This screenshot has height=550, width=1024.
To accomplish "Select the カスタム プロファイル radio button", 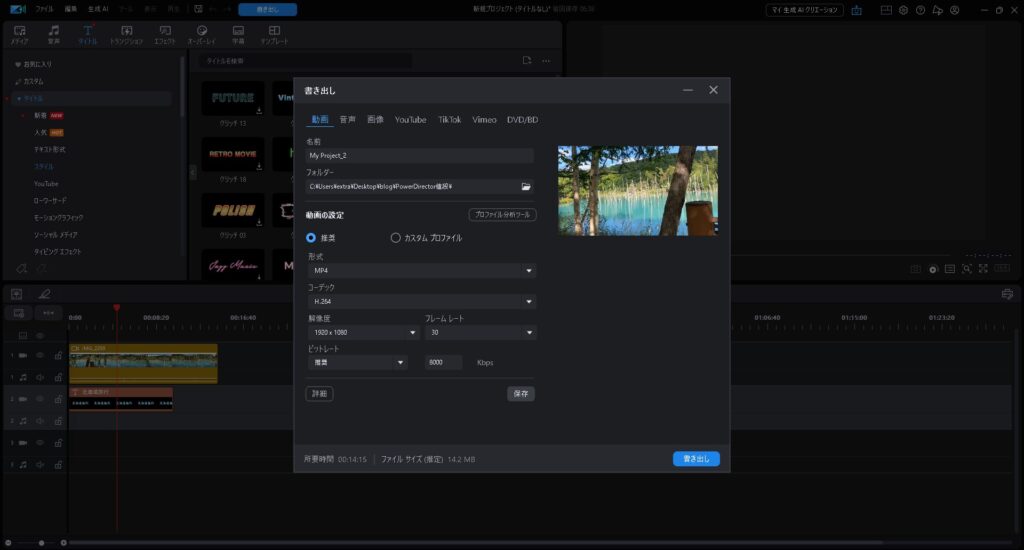I will 396,238.
